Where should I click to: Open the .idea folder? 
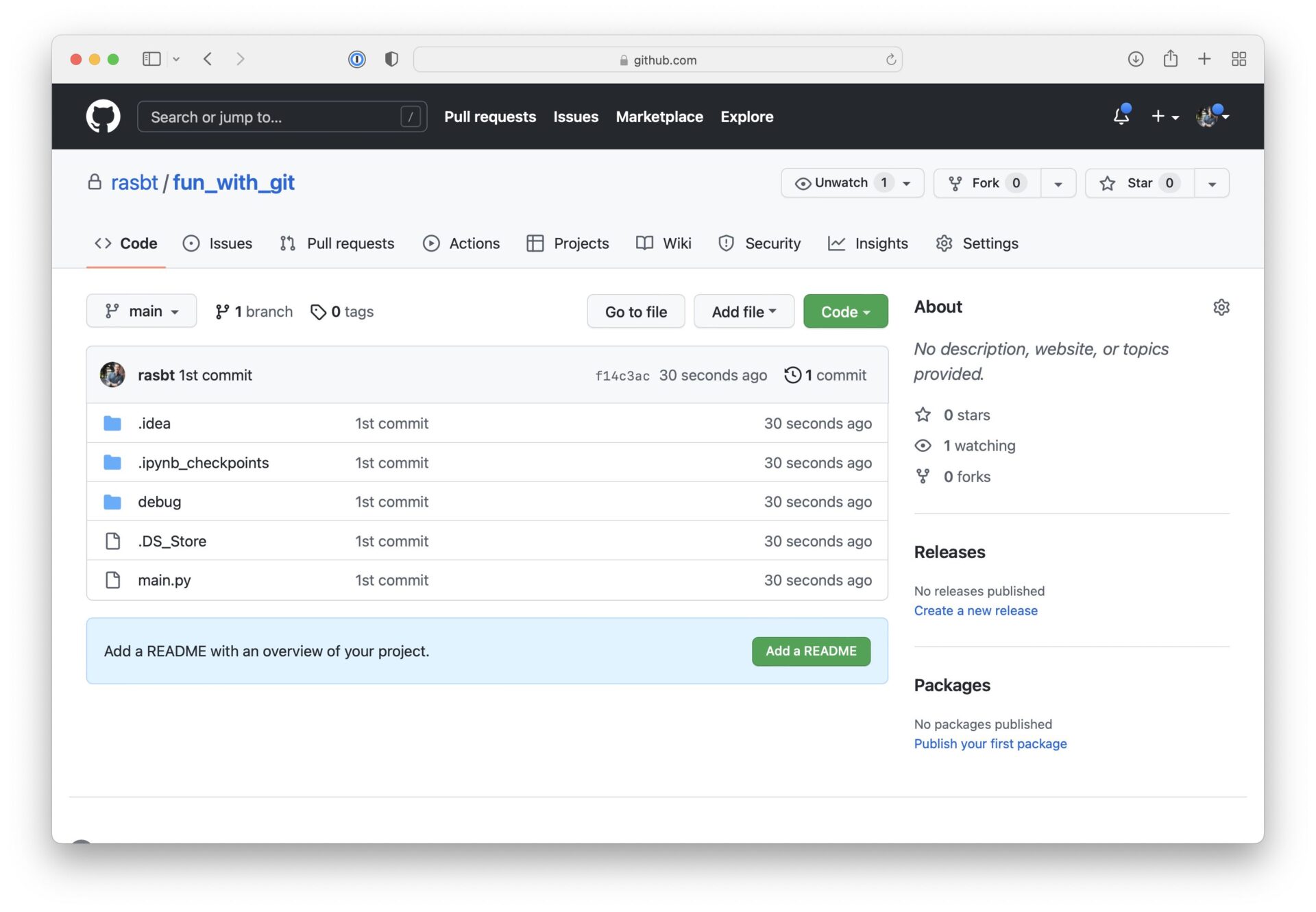pos(154,423)
